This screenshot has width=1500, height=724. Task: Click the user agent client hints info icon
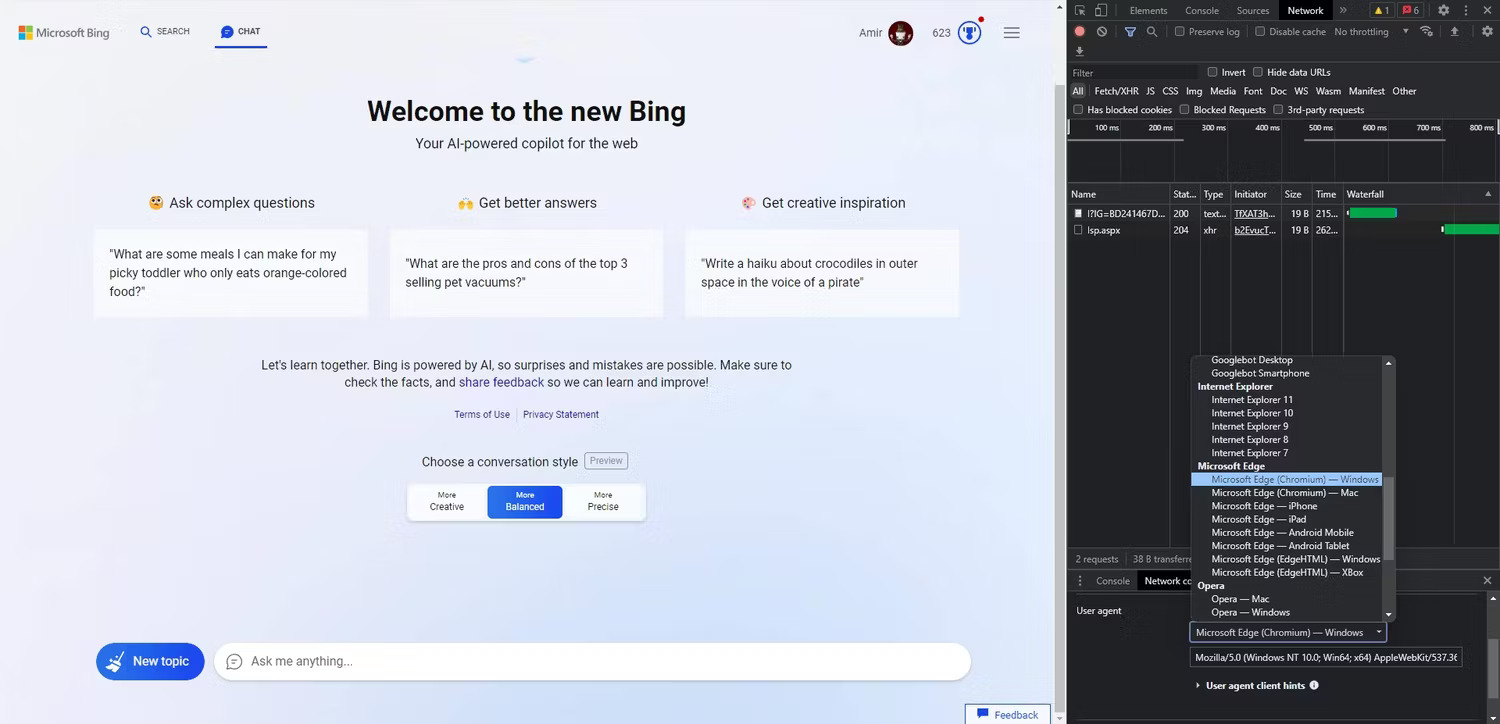click(x=1314, y=685)
